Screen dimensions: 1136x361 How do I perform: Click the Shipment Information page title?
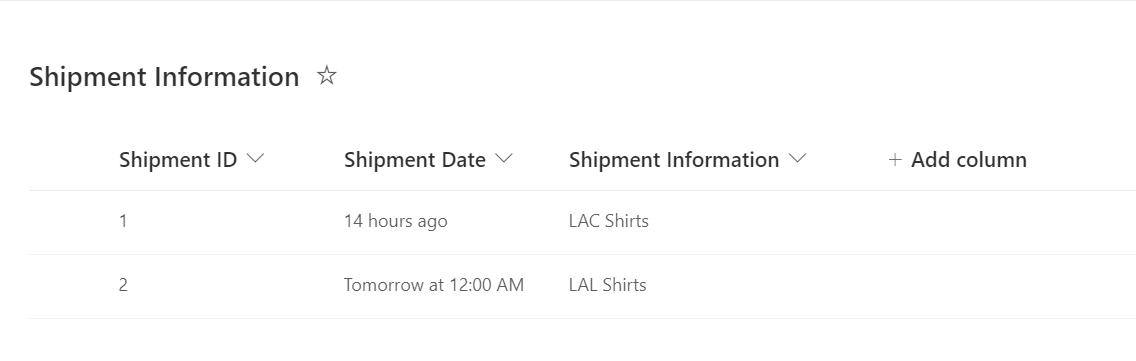click(164, 76)
